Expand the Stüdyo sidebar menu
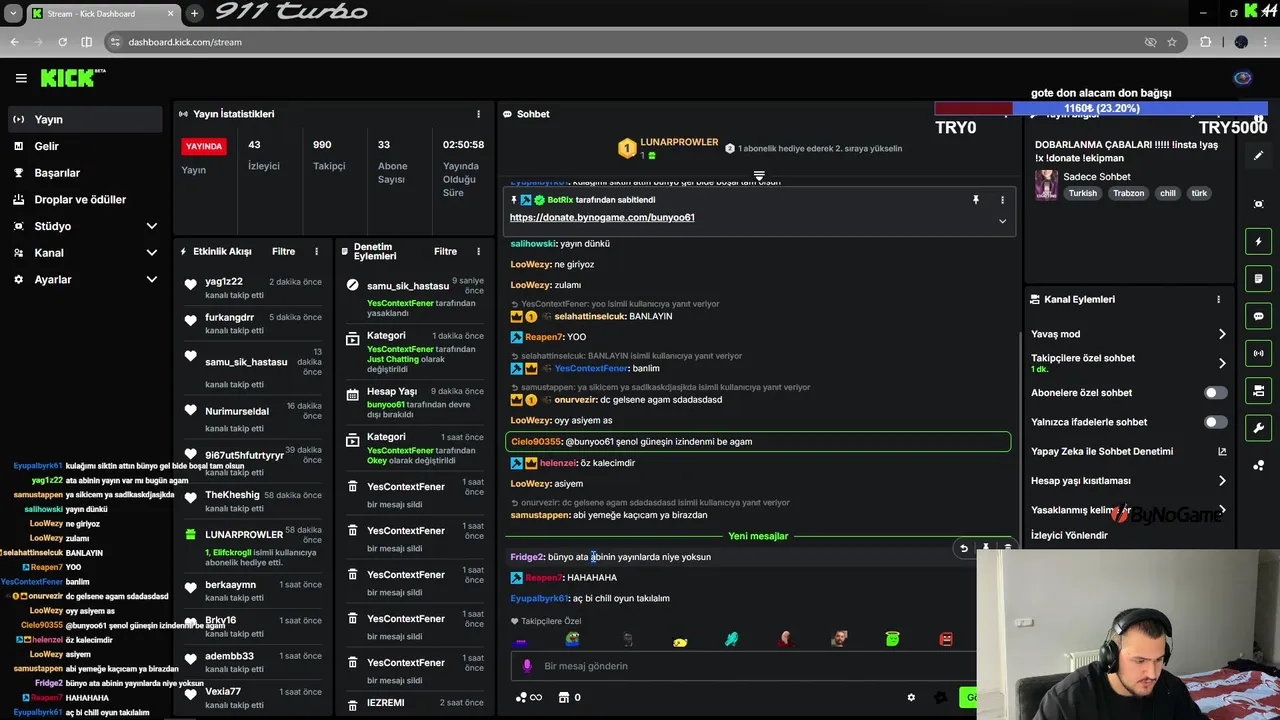This screenshot has height=720, width=1280. click(x=84, y=226)
